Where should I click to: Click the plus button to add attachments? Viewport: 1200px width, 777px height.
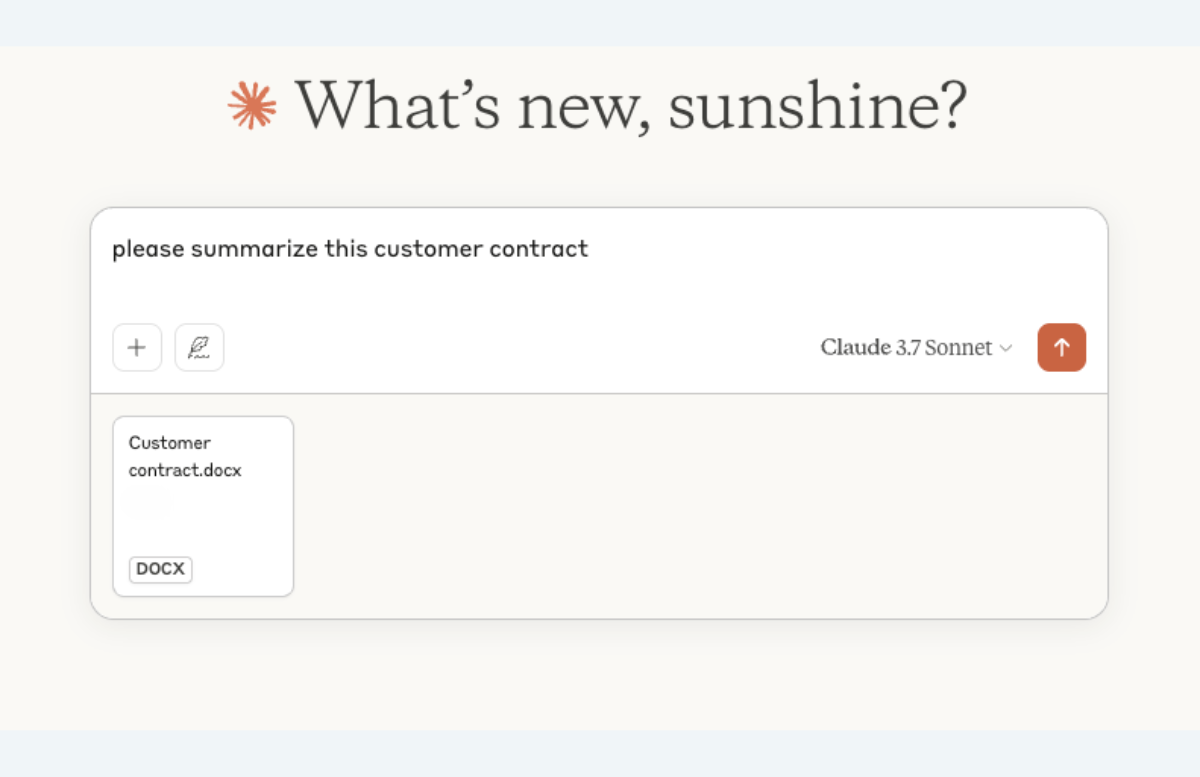137,348
